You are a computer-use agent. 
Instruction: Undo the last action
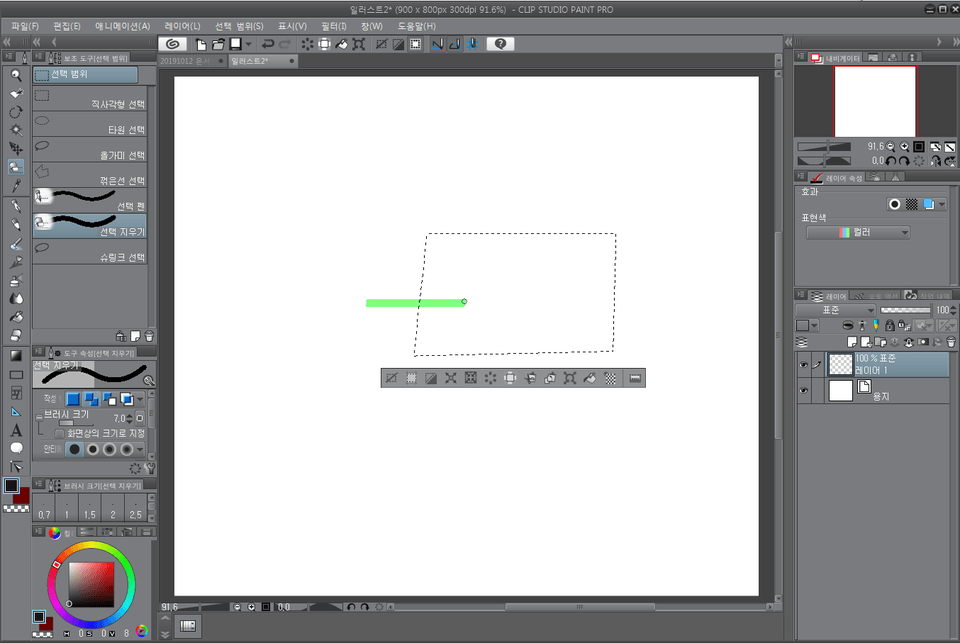point(268,44)
